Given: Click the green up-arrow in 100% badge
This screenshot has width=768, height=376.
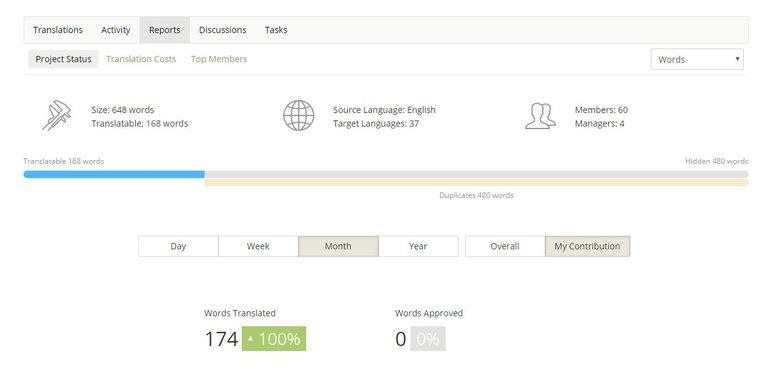Looking at the screenshot, I should click(x=250, y=339).
